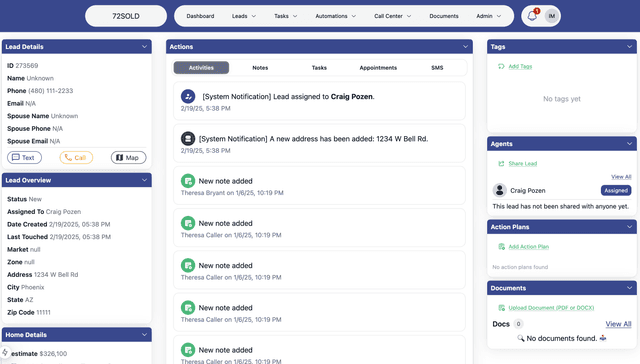Click Upload Document (PDF or DOCX) link
This screenshot has width=640, height=364.
(x=551, y=308)
